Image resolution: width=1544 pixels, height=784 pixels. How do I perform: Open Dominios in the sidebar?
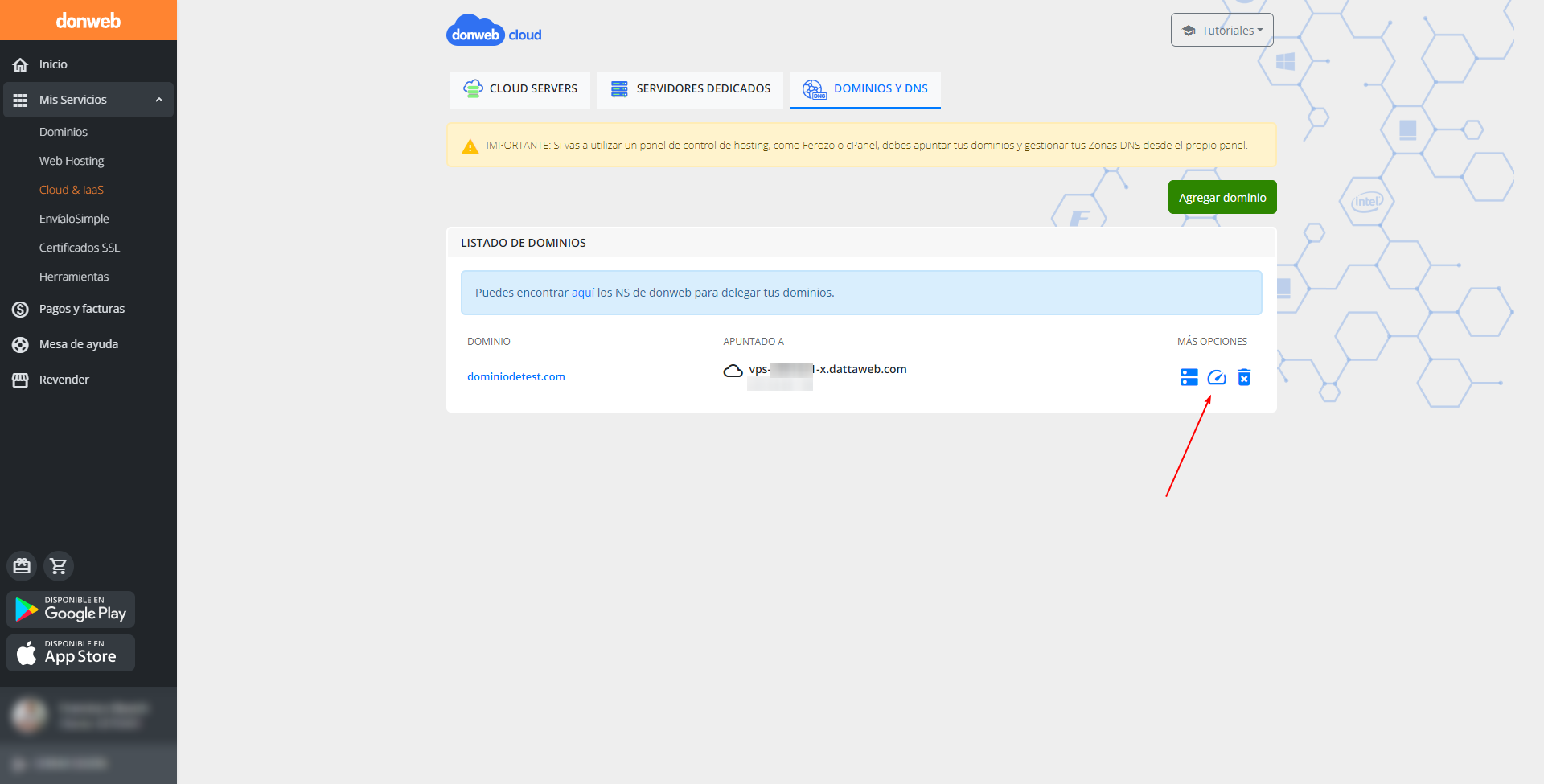(64, 132)
